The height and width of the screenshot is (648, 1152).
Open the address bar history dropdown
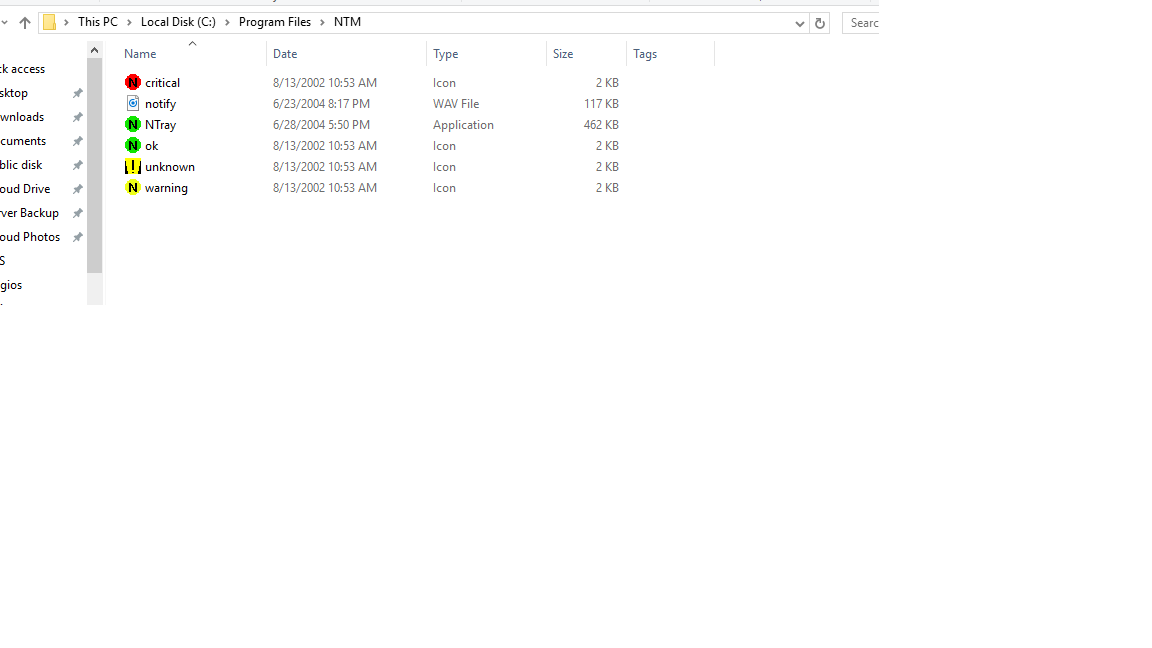click(x=799, y=23)
